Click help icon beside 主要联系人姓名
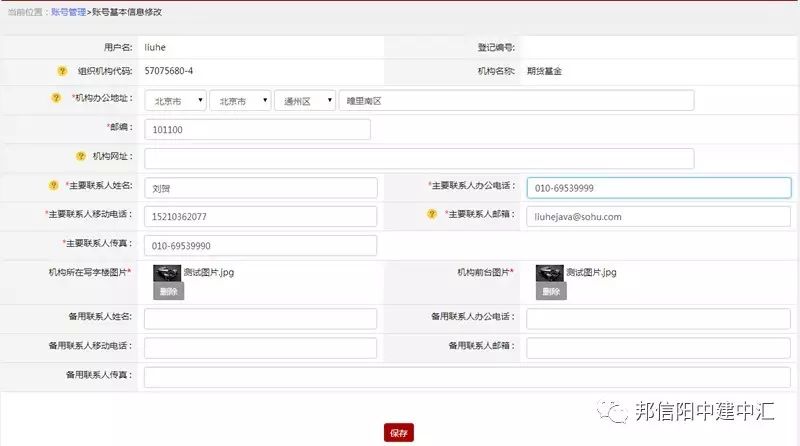Image resolution: width=800 pixels, height=446 pixels. click(x=54, y=186)
